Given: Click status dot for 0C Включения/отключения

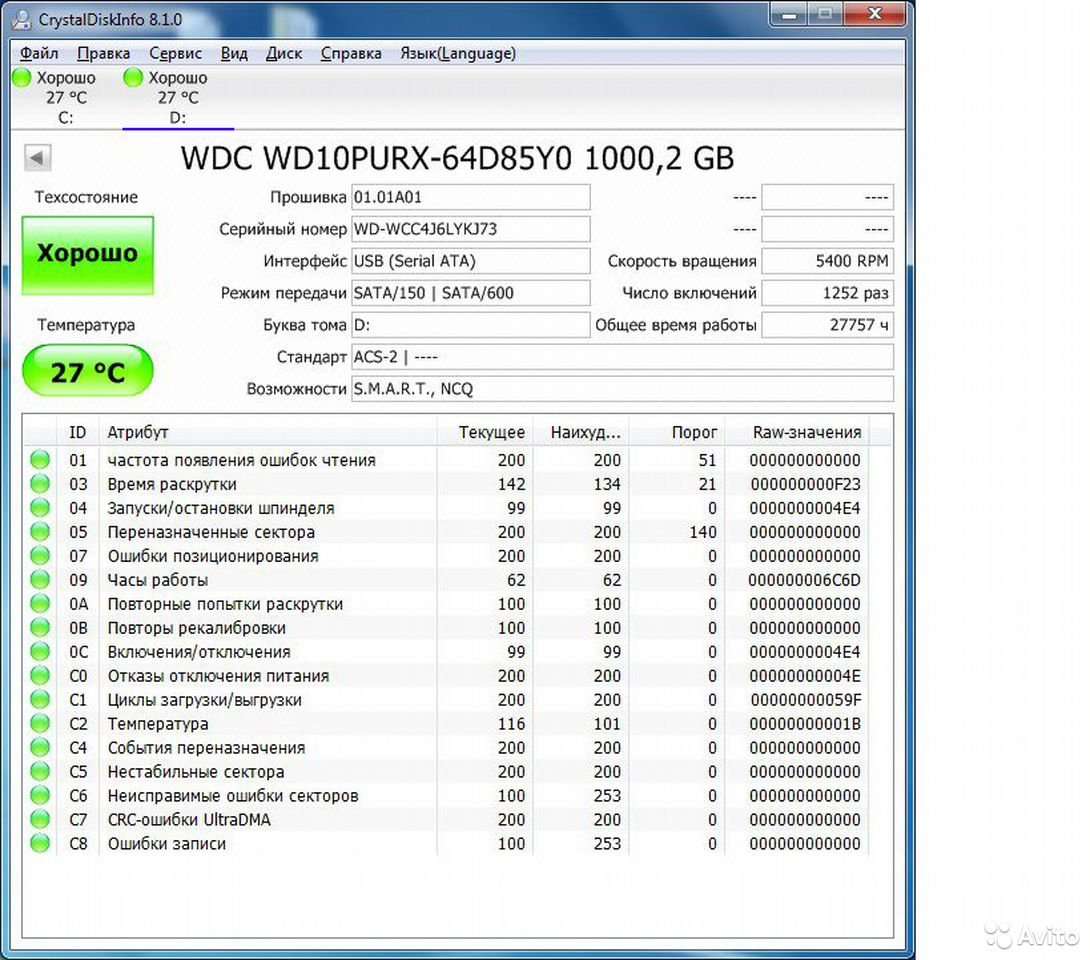Looking at the screenshot, I should point(40,651).
